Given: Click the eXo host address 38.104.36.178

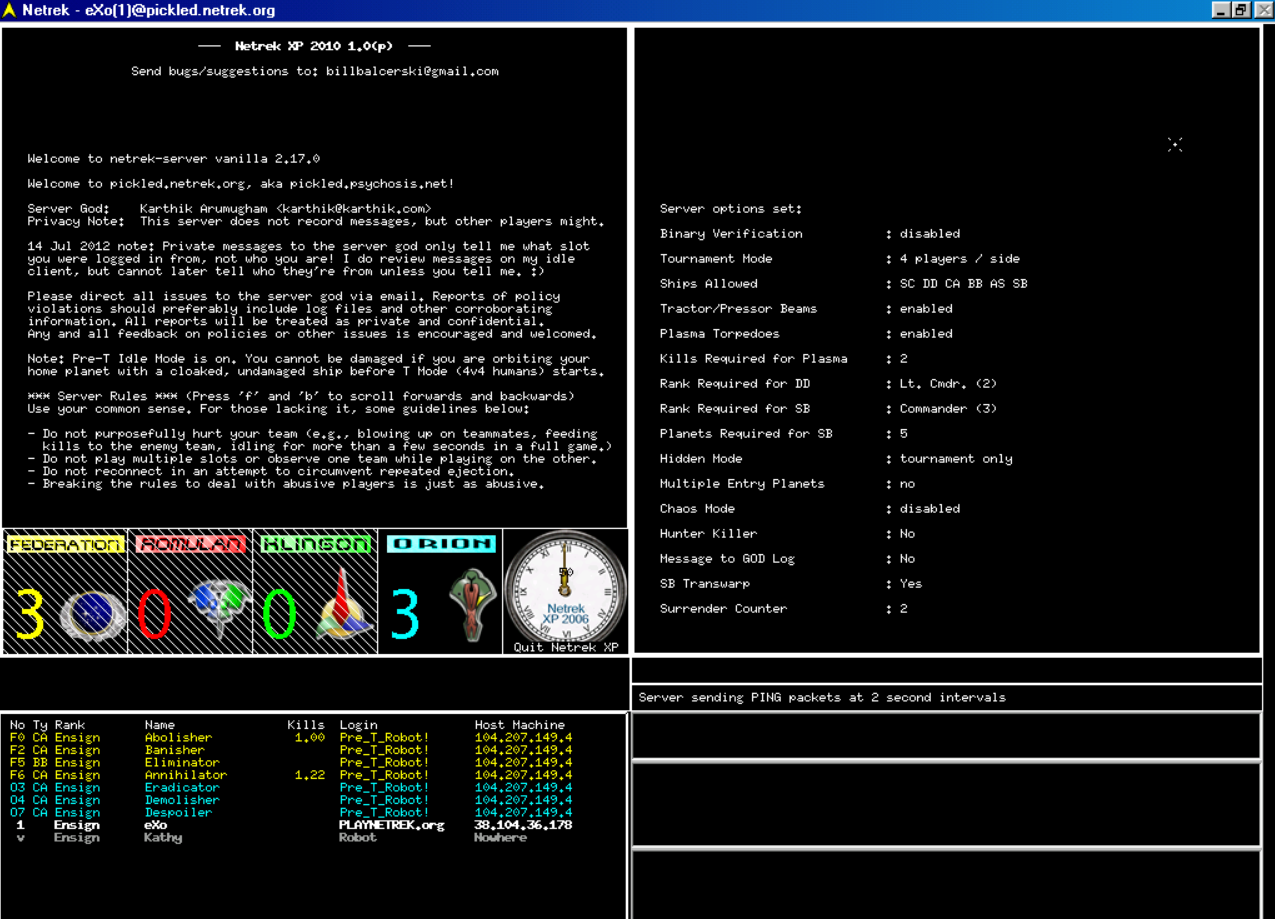Looking at the screenshot, I should pyautogui.click(x=523, y=825).
